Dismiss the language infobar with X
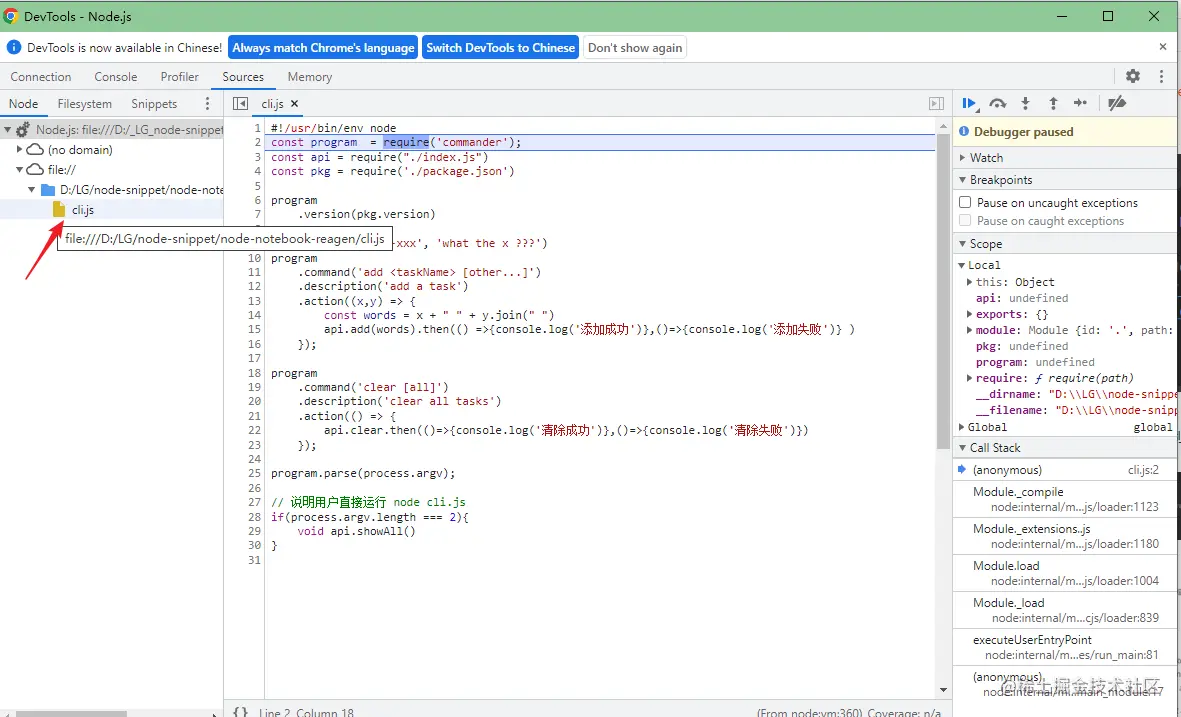 (x=1163, y=47)
